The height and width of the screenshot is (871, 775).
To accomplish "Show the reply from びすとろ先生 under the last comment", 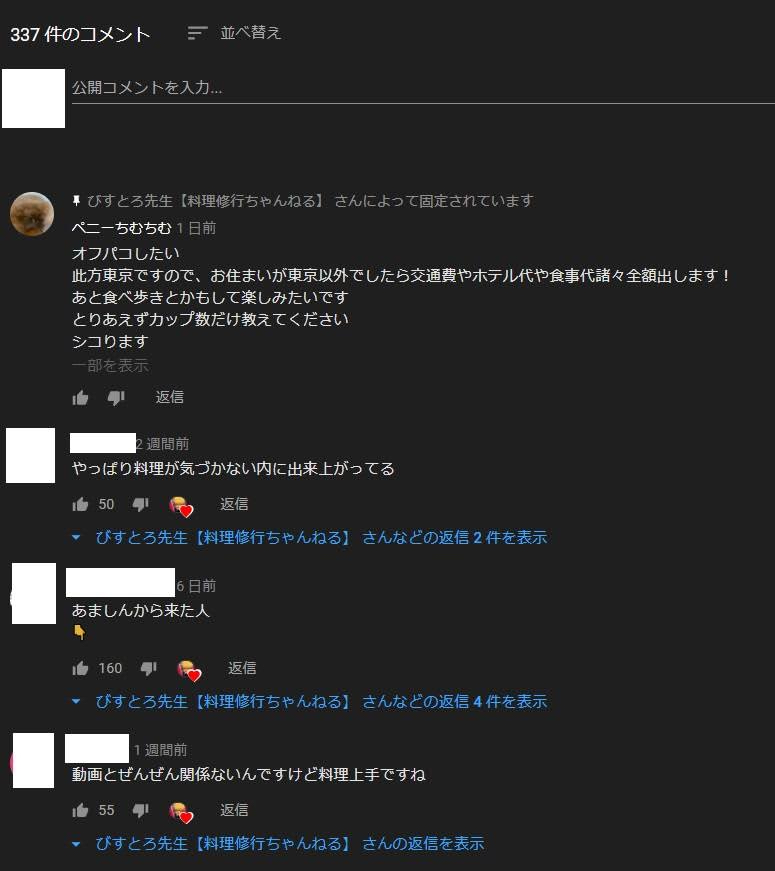I will (278, 844).
